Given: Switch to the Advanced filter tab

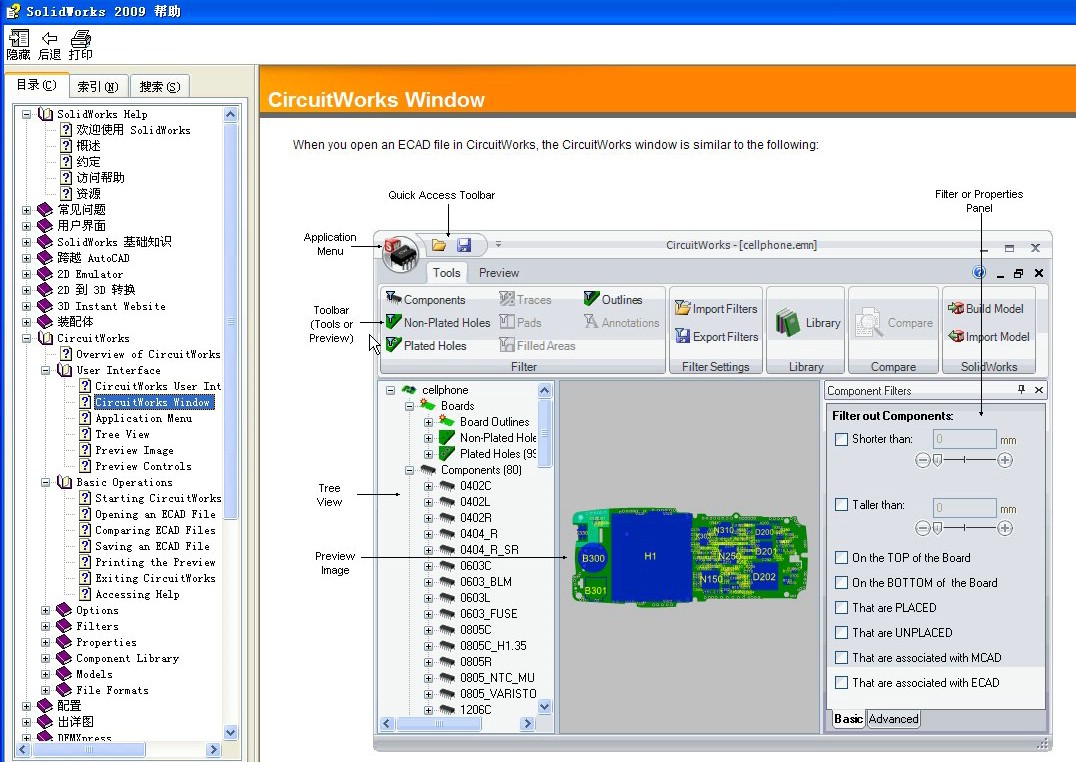Looking at the screenshot, I should tap(893, 719).
